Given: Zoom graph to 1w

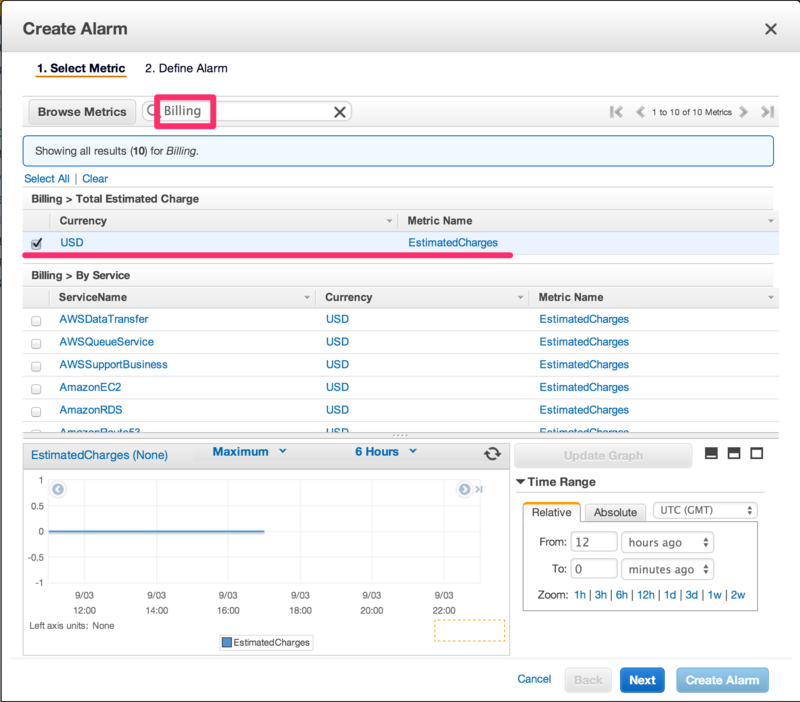Looking at the screenshot, I should click(x=714, y=595).
